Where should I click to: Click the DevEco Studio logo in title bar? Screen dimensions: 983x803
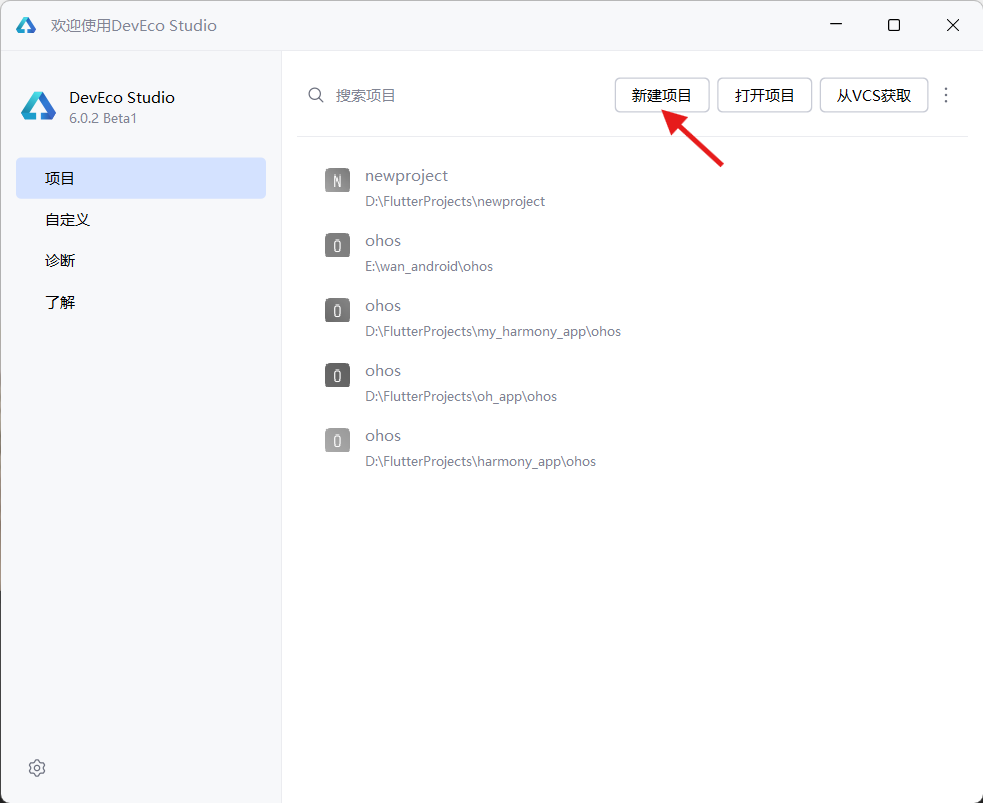click(26, 25)
